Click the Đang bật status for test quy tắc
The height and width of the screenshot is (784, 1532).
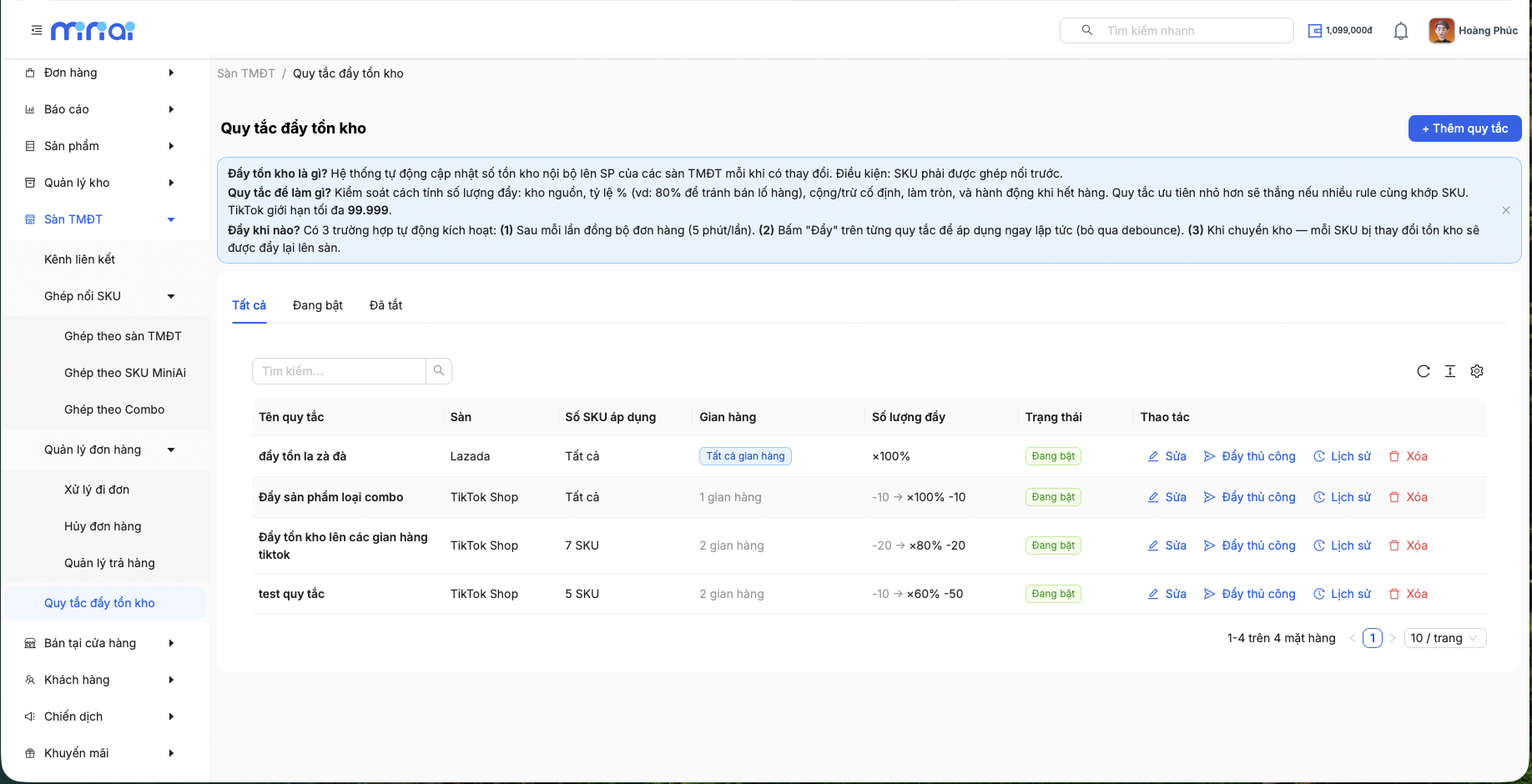(1053, 594)
